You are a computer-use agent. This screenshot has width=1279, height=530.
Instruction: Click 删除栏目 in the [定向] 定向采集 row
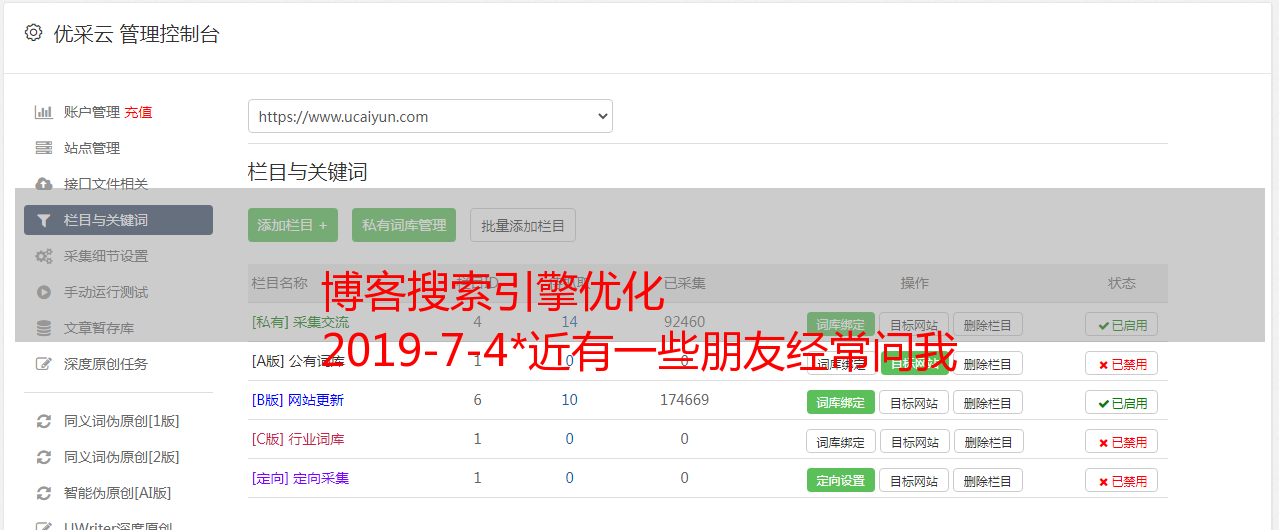click(x=988, y=480)
